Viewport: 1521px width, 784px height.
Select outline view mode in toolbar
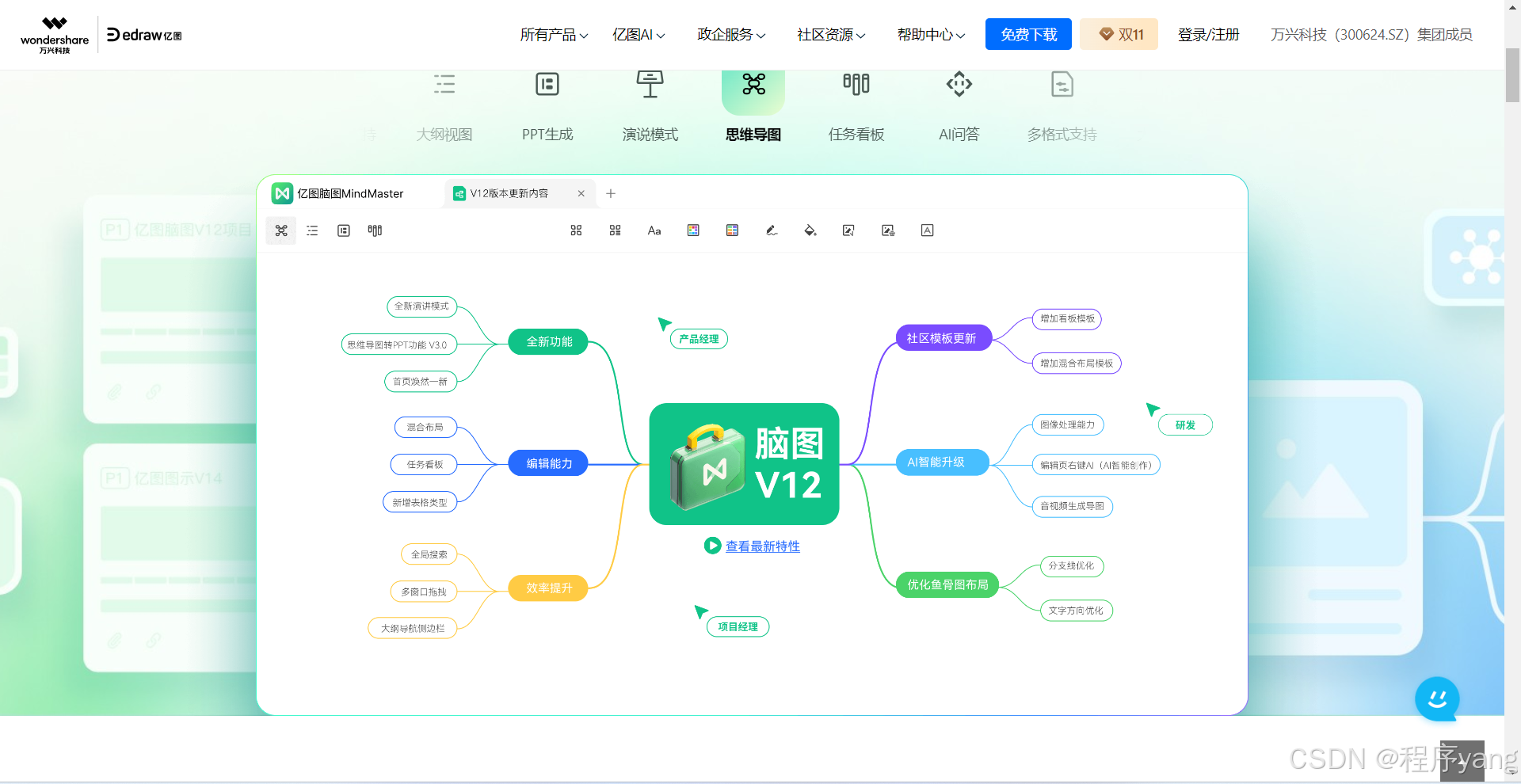pyautogui.click(x=312, y=230)
